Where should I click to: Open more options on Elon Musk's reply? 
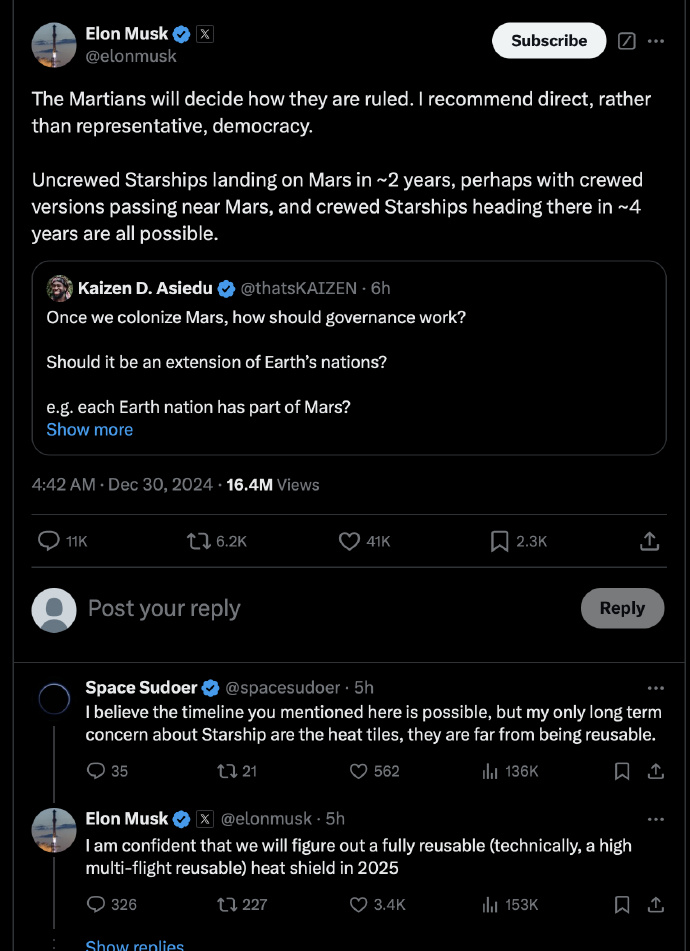[x=655, y=819]
